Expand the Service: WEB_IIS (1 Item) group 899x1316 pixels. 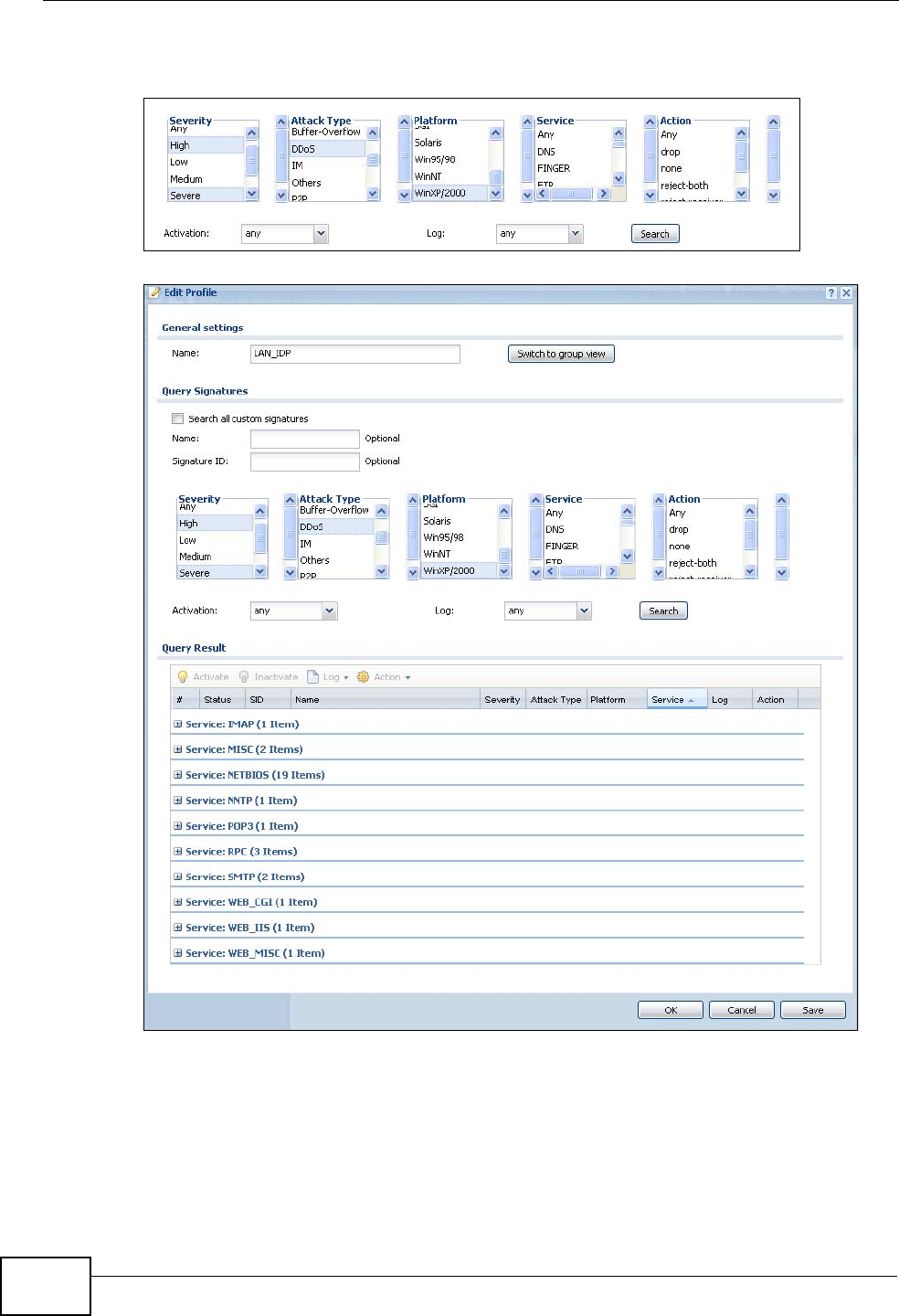(178, 928)
